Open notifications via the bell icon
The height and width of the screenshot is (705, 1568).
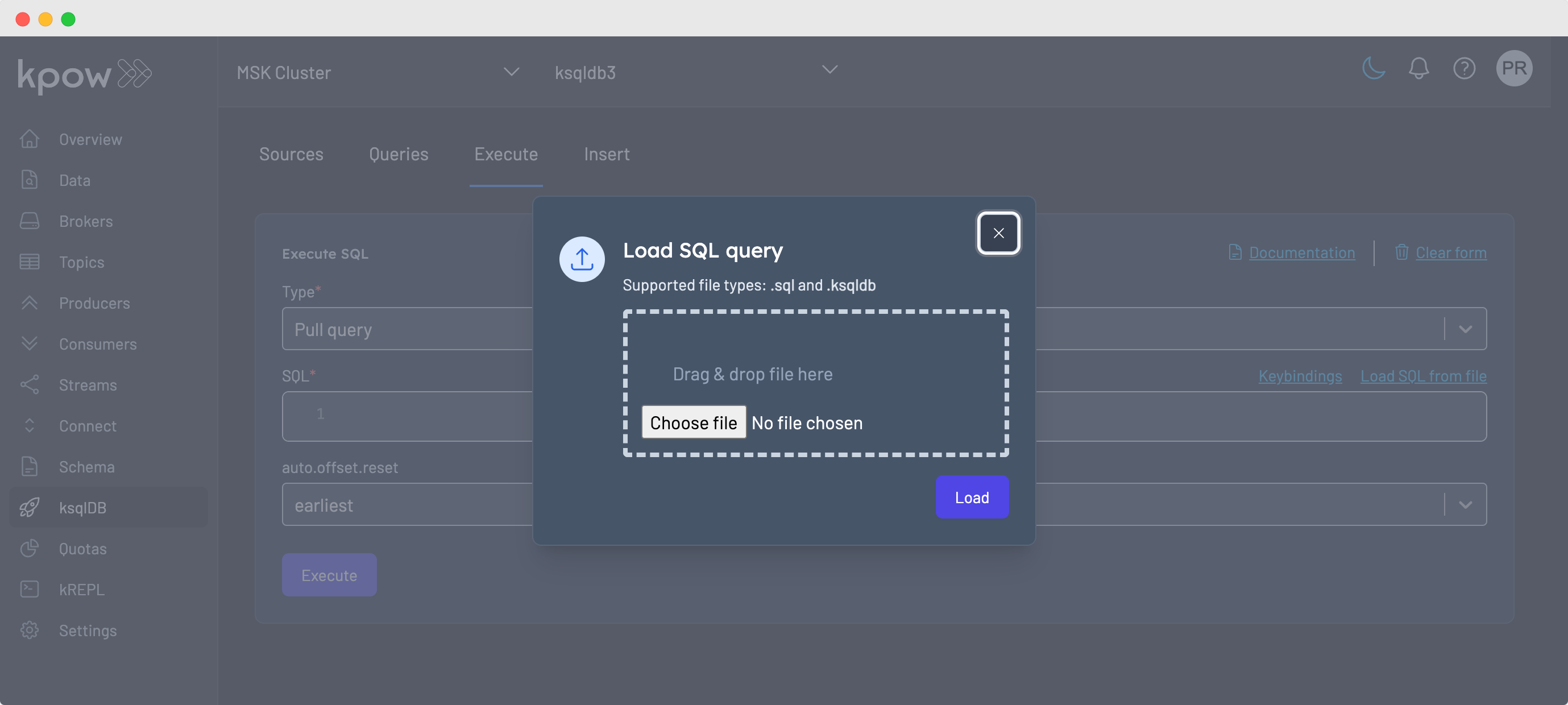(1419, 68)
